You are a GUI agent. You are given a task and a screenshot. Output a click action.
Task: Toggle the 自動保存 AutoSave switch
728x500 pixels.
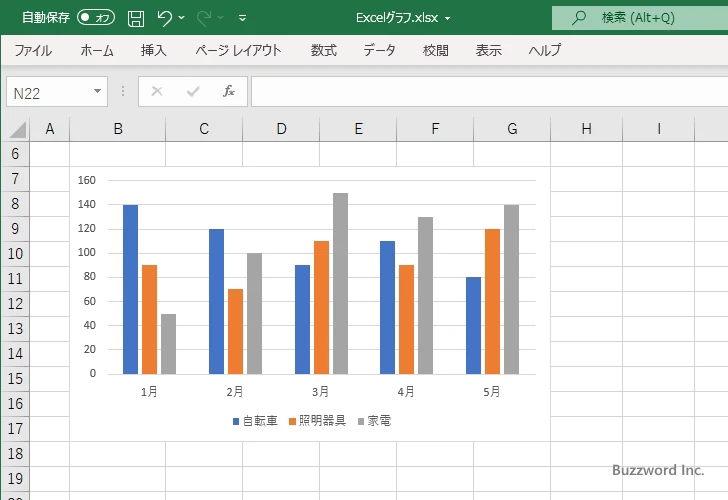pos(96,18)
